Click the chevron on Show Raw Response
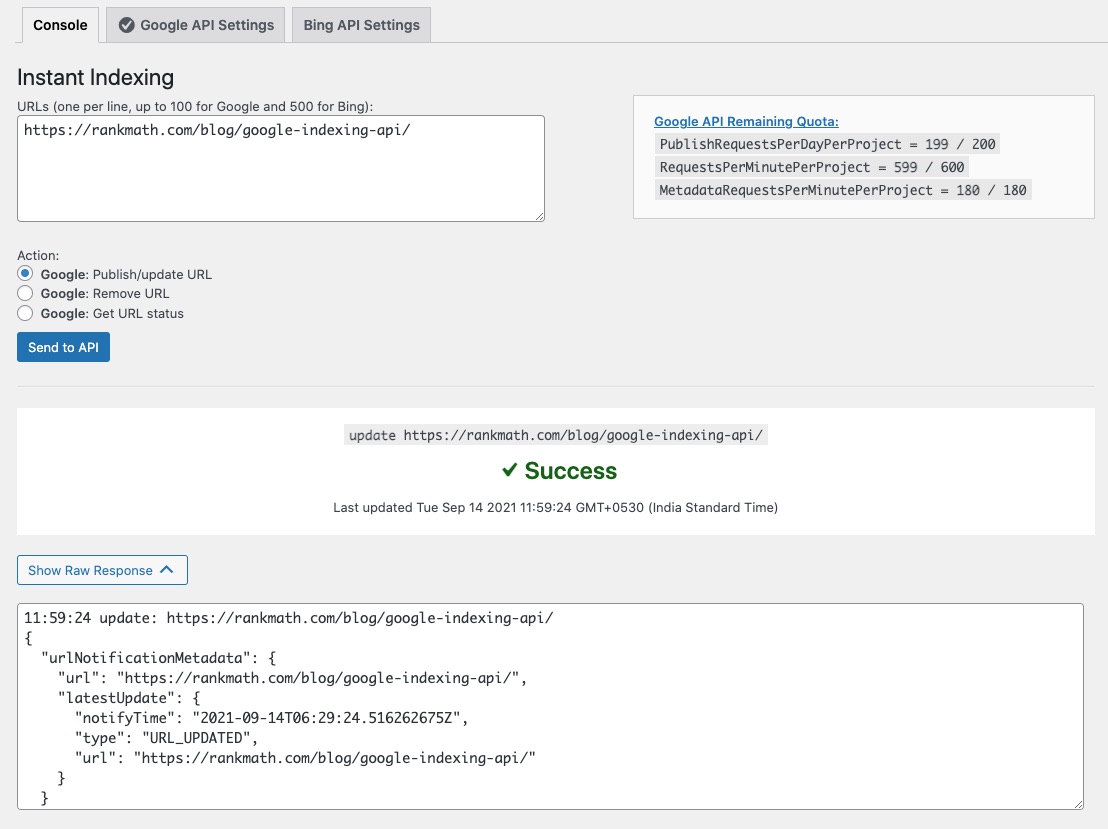1108x829 pixels. [167, 570]
